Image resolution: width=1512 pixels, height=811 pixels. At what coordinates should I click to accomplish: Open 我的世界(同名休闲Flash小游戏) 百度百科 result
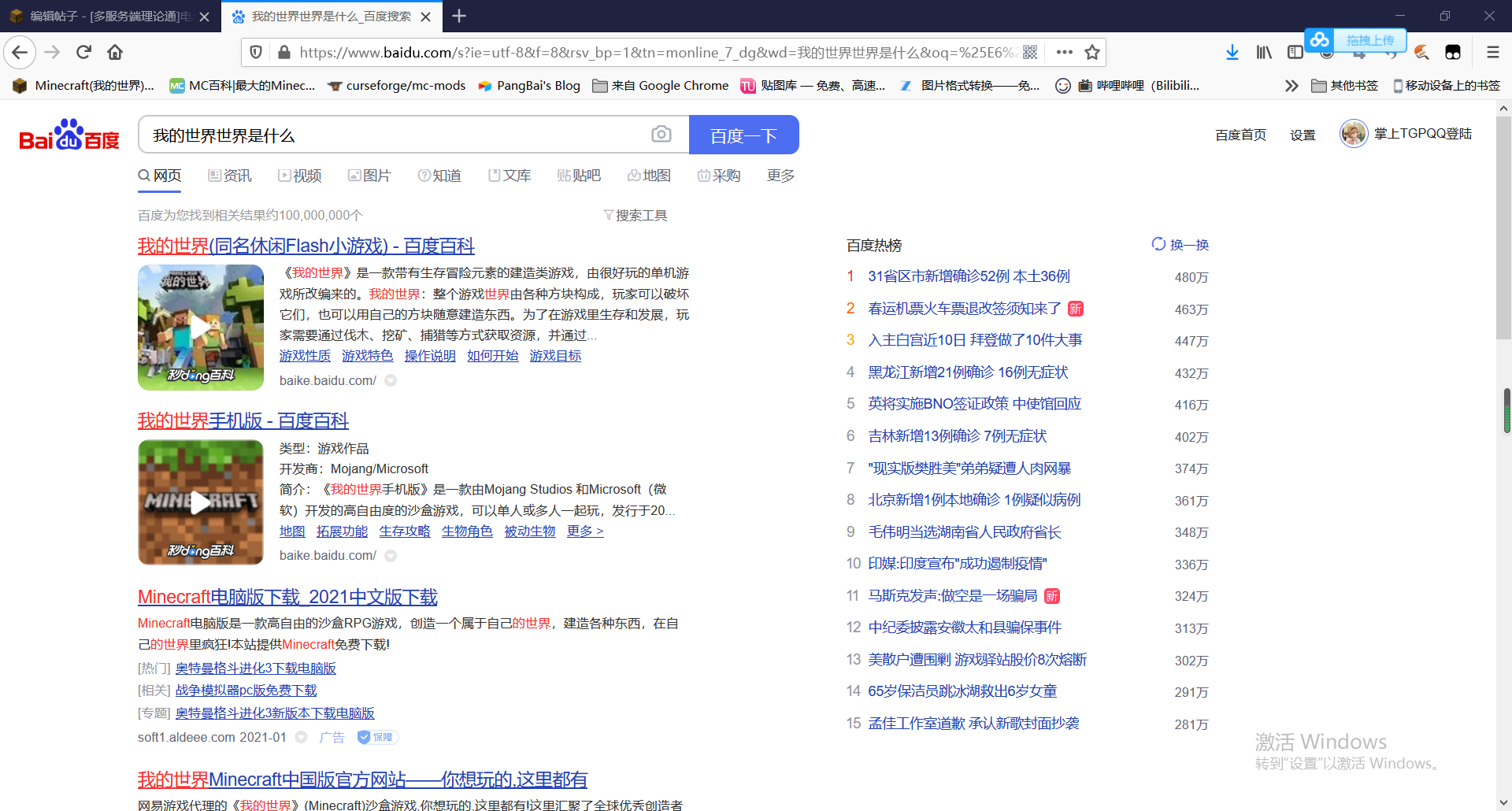(306, 246)
